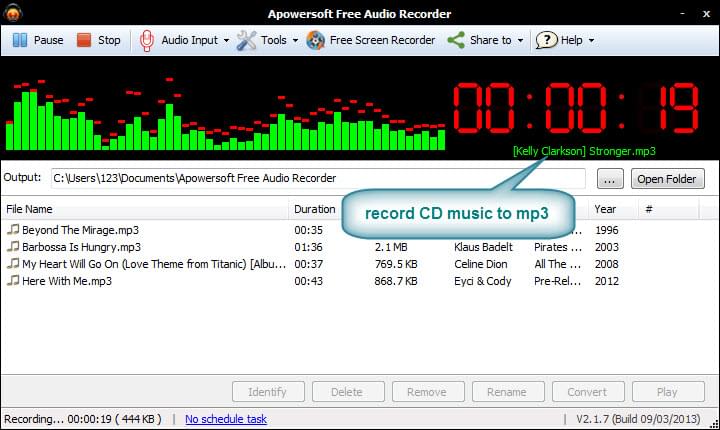720x430 pixels.
Task: Click the output path text field
Action: (318, 179)
